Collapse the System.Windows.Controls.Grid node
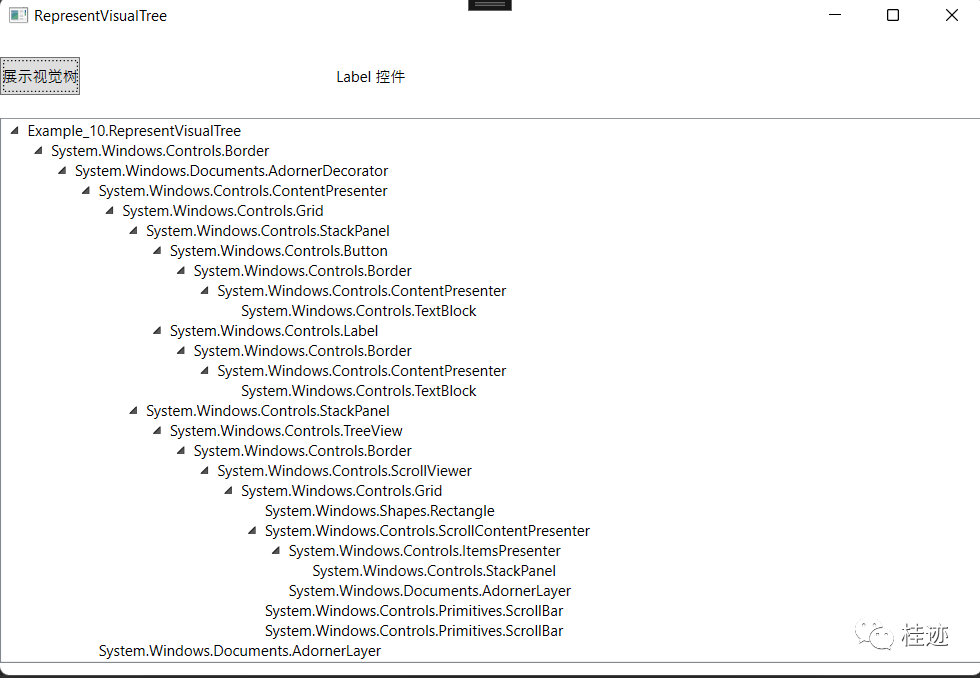Viewport: 980px width, 678px height. tap(108, 210)
